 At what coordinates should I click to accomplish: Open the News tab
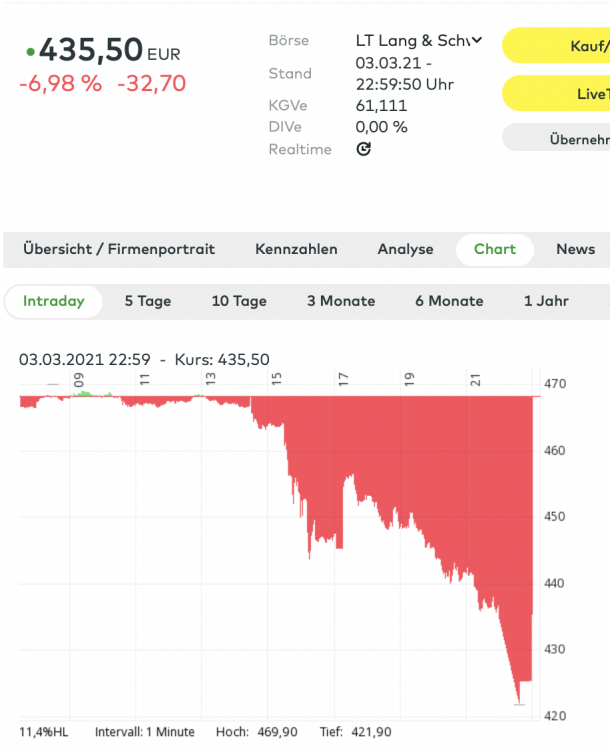[575, 249]
